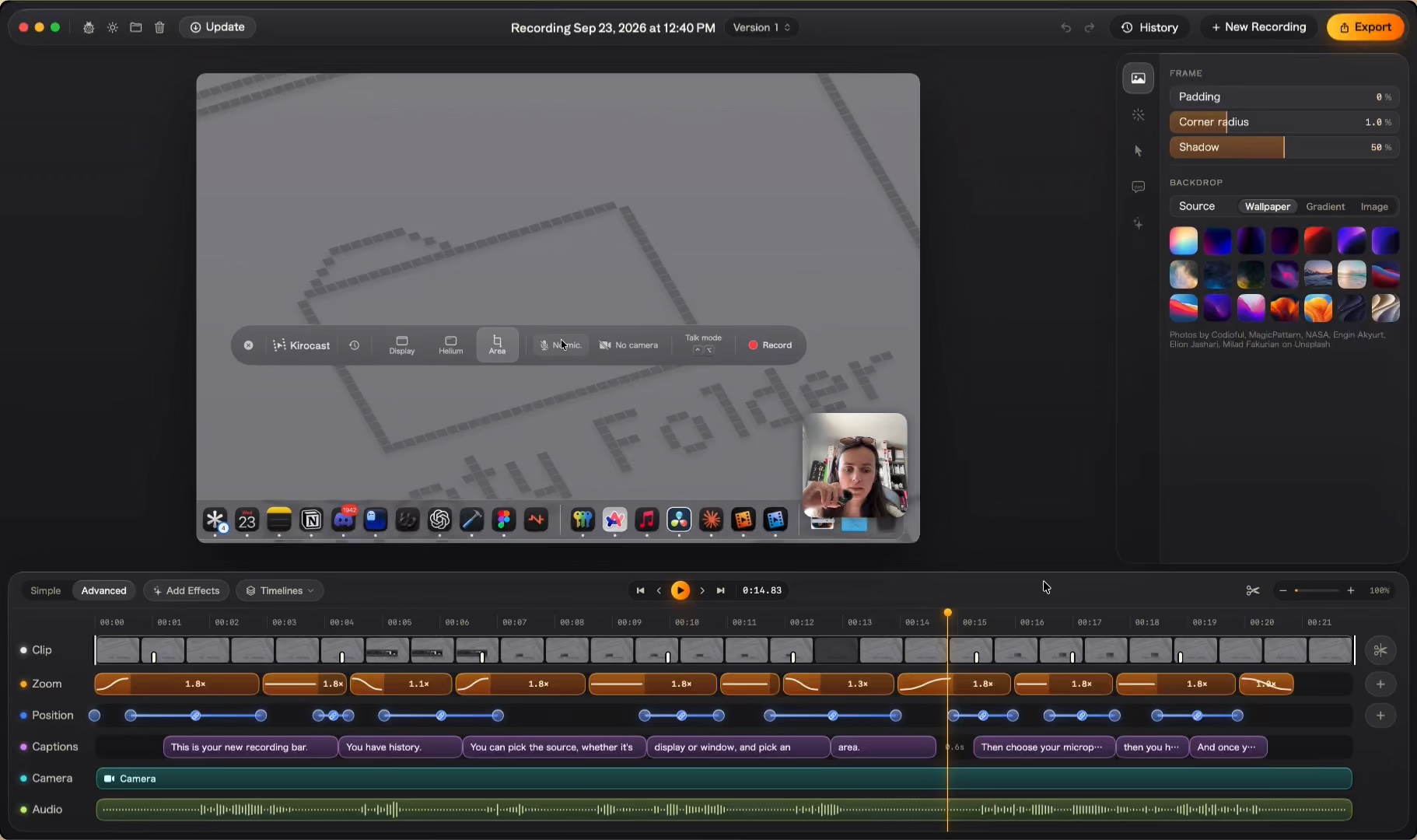Viewport: 1417px width, 840px height.
Task: Add a new zoom segment with plus
Action: (x=1380, y=684)
